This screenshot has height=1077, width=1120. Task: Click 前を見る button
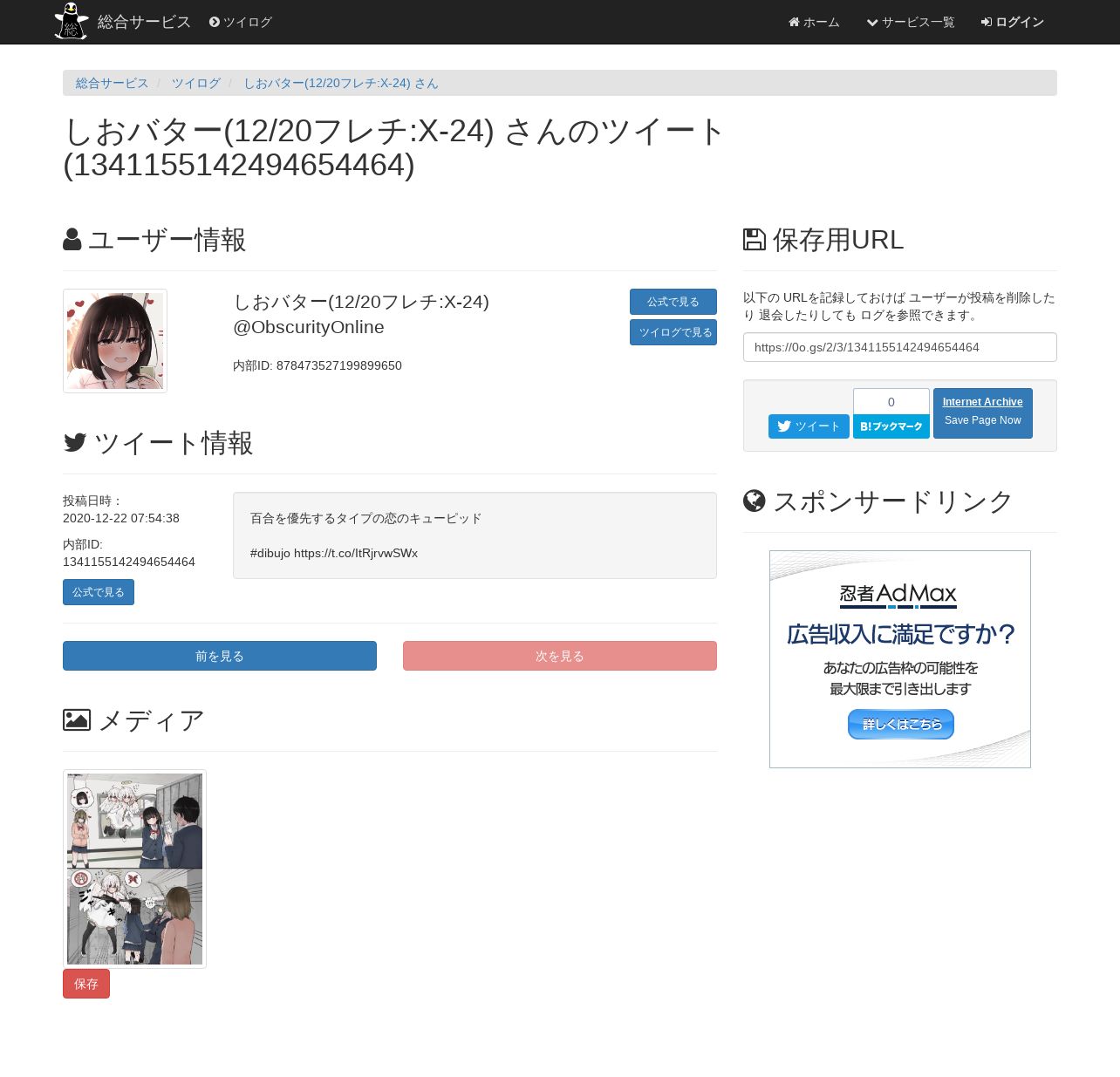[x=220, y=656]
